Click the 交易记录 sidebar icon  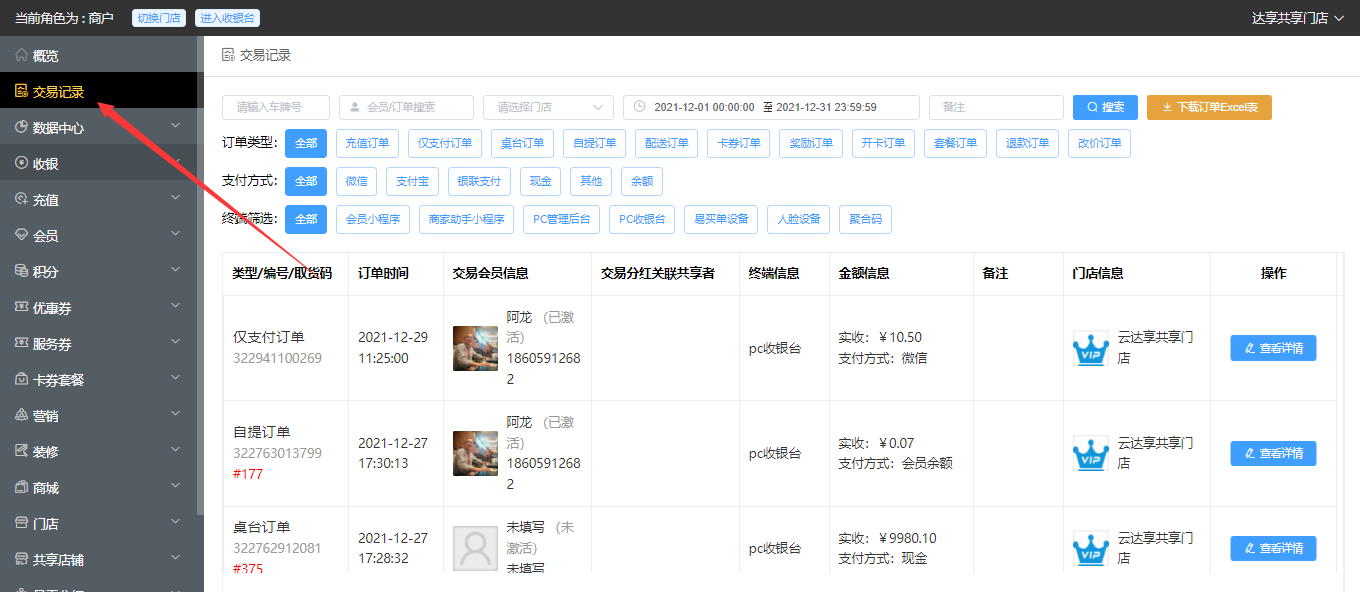coord(21,91)
